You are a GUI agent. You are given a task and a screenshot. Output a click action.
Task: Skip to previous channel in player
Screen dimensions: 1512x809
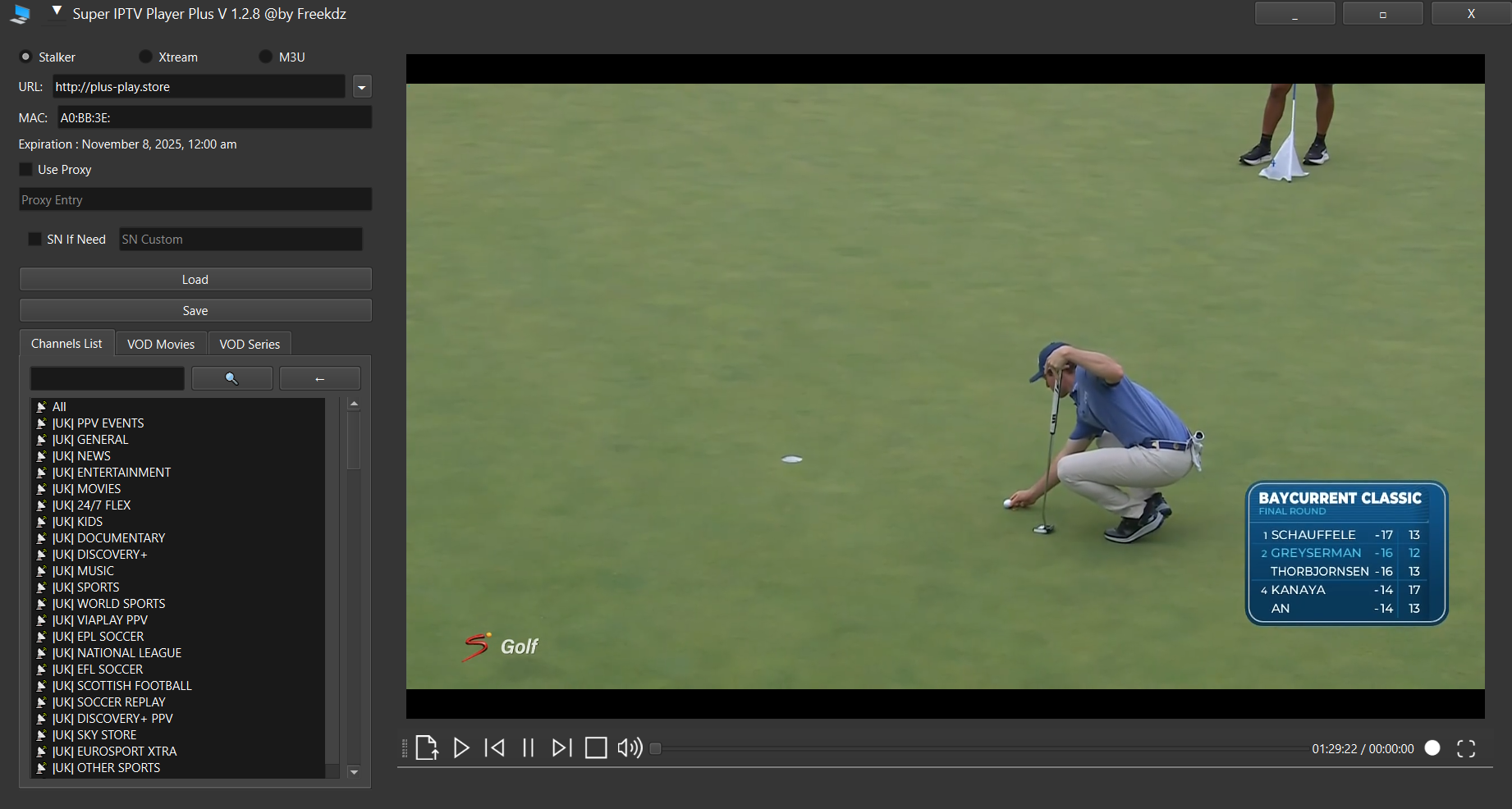(495, 747)
